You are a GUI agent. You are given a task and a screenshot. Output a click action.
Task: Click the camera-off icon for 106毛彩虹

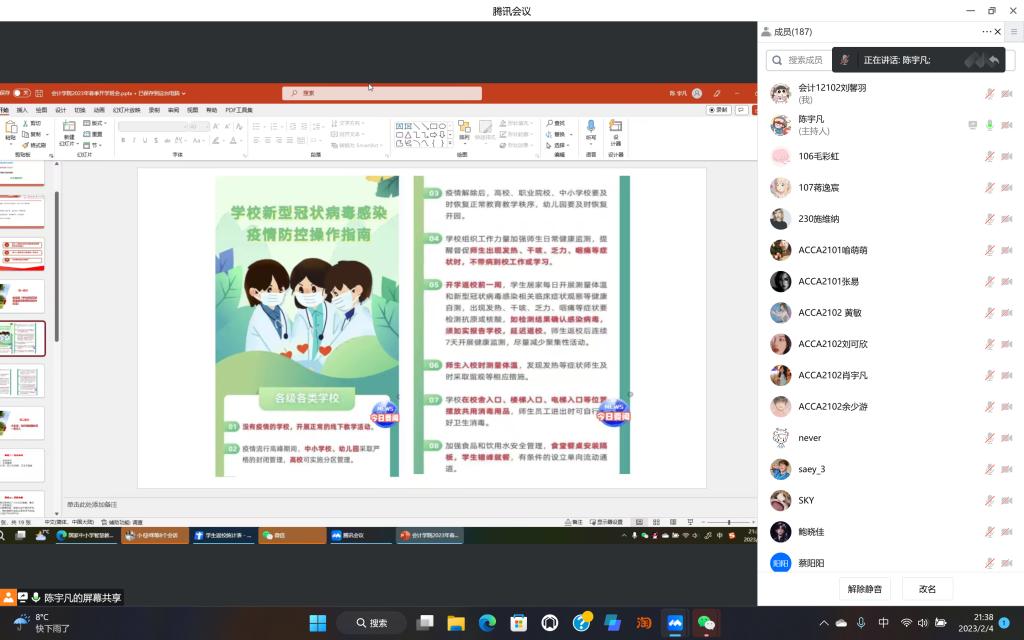tap(1007, 156)
